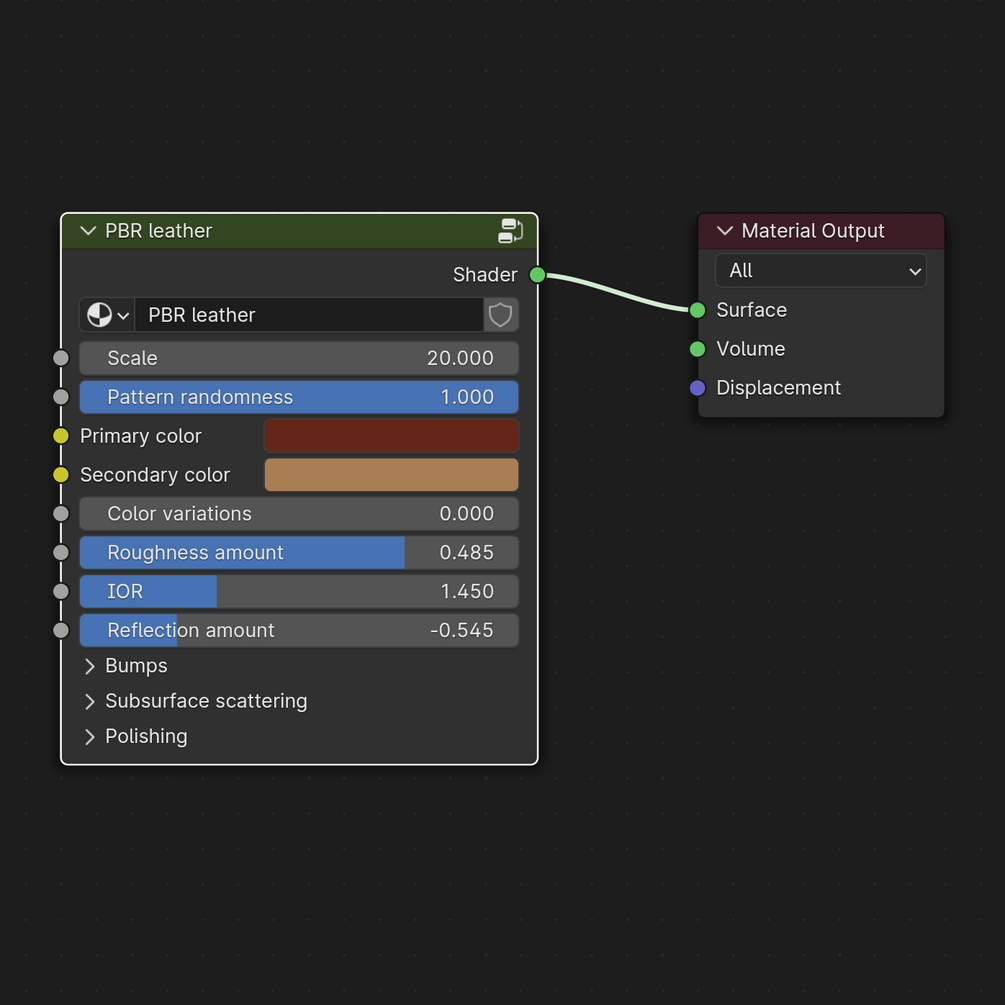This screenshot has width=1005, height=1005.
Task: Click the Shader output socket
Action: click(538, 274)
